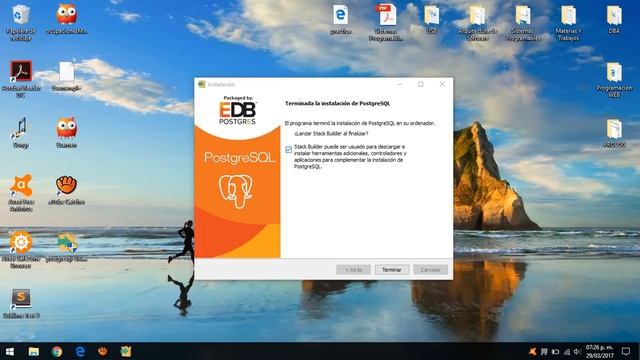
Task: Click the Cancelar button in installer
Action: pos(430,270)
